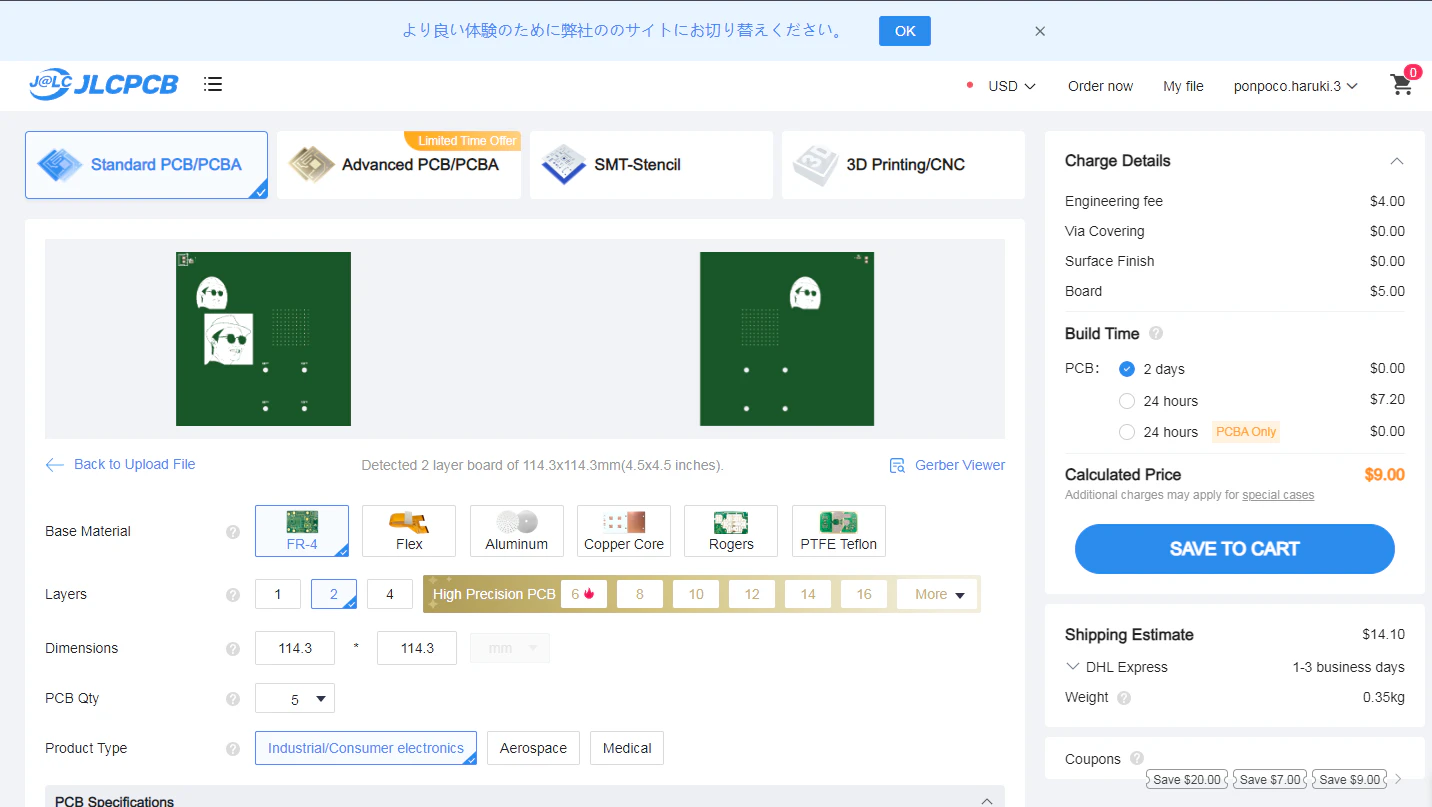View the top-side PCB preview image

263,339
